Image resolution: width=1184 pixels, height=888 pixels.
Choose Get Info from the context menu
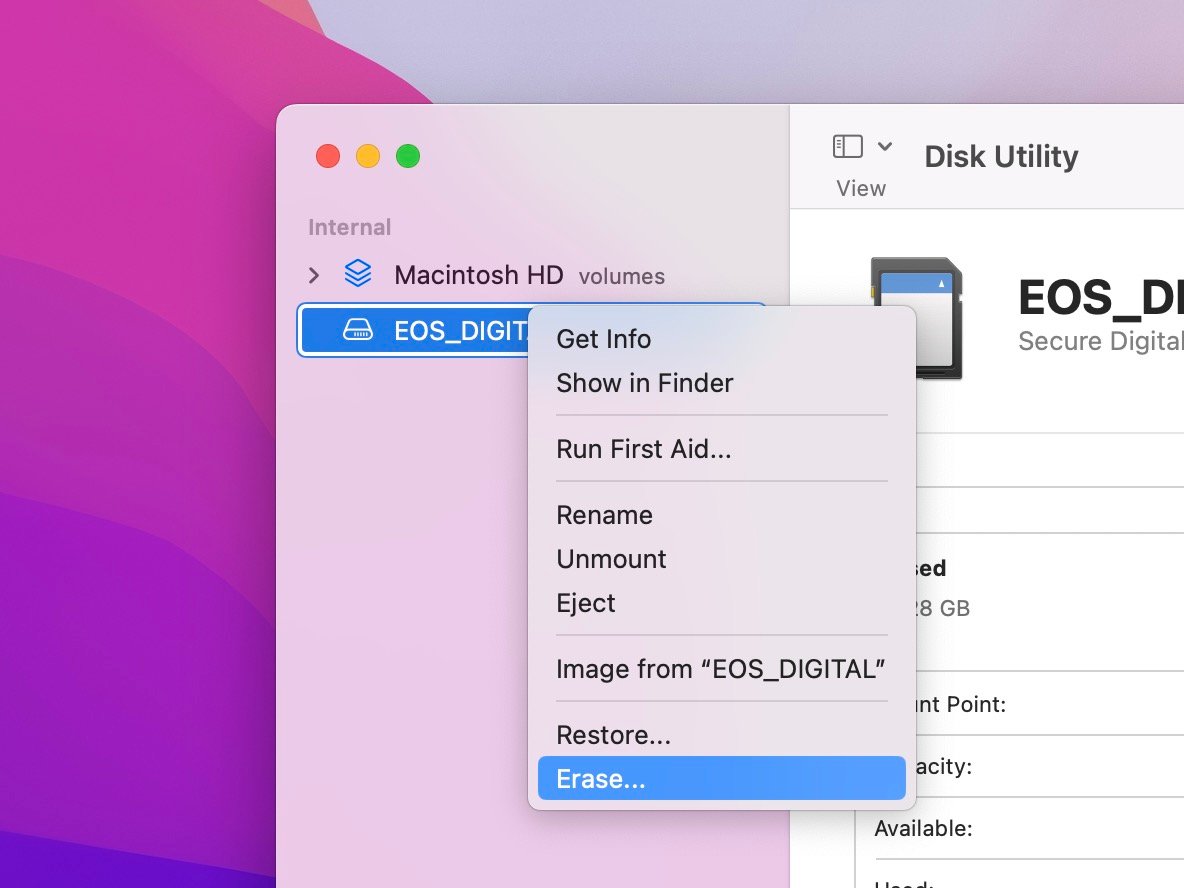pyautogui.click(x=603, y=339)
